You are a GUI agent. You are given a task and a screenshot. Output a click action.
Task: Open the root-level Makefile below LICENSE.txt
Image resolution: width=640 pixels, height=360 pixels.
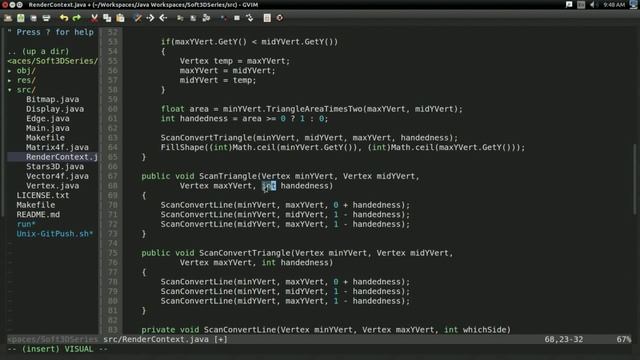[36, 205]
